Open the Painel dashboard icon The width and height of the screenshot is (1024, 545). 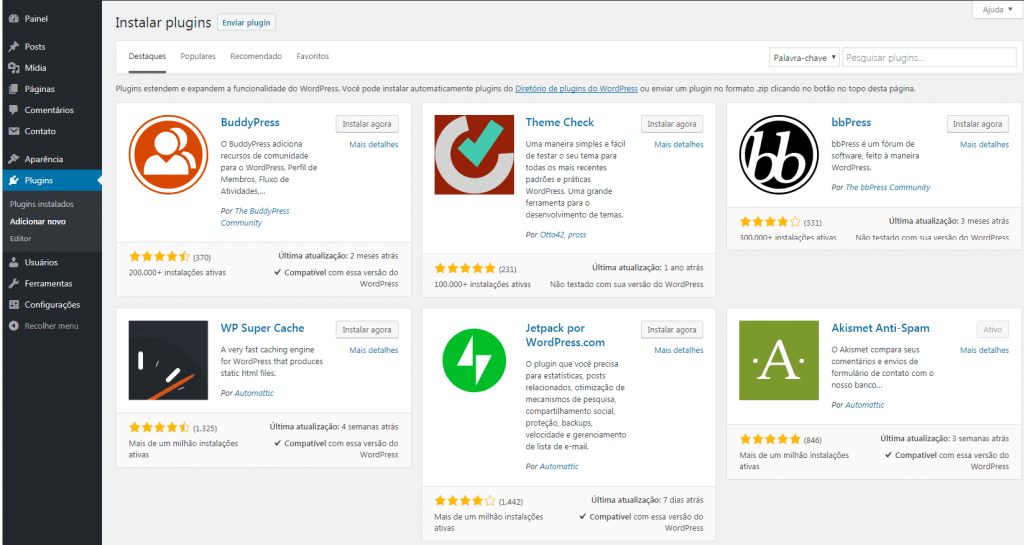(x=14, y=19)
